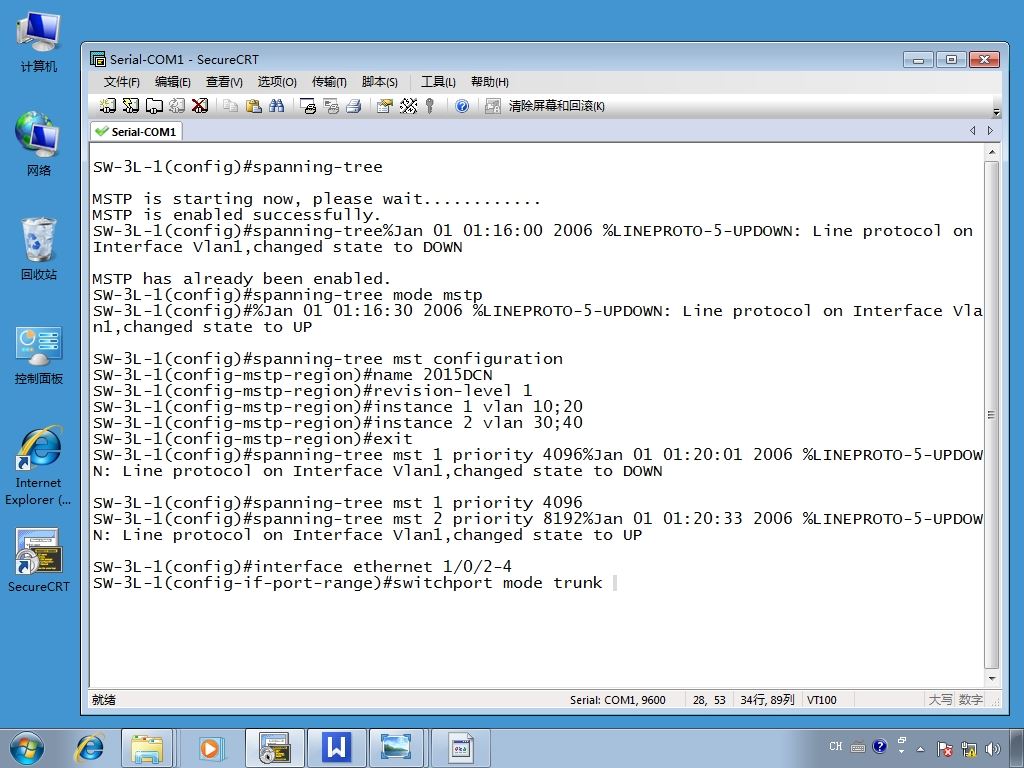The height and width of the screenshot is (768, 1024).
Task: Click the keymap editor tools icon
Action: tap(408, 106)
